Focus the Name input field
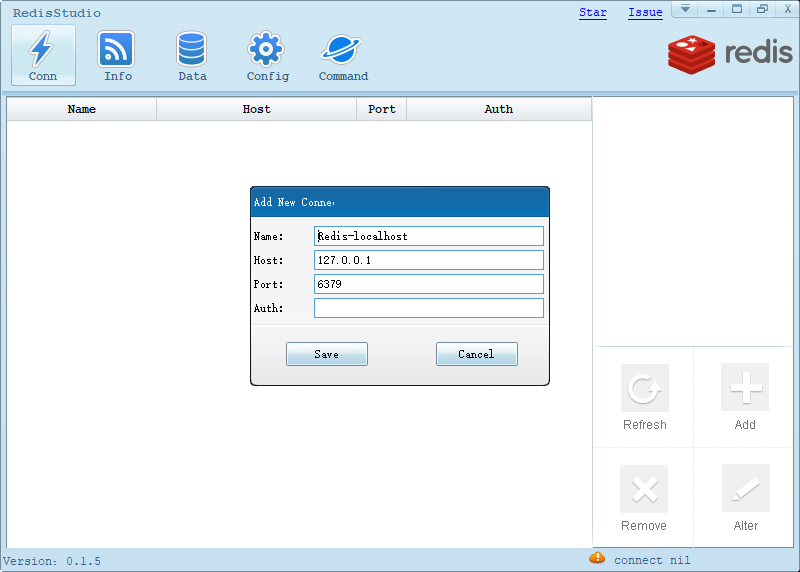800x572 pixels. (428, 236)
